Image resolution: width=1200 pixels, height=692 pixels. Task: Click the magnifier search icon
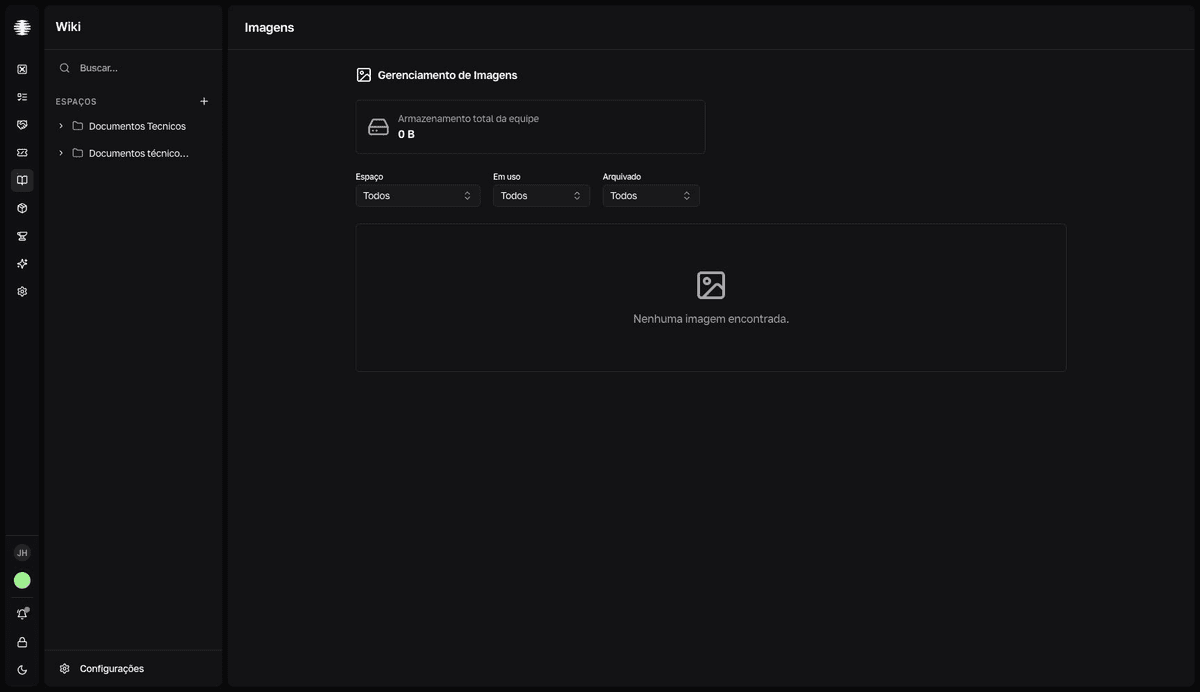(x=65, y=68)
